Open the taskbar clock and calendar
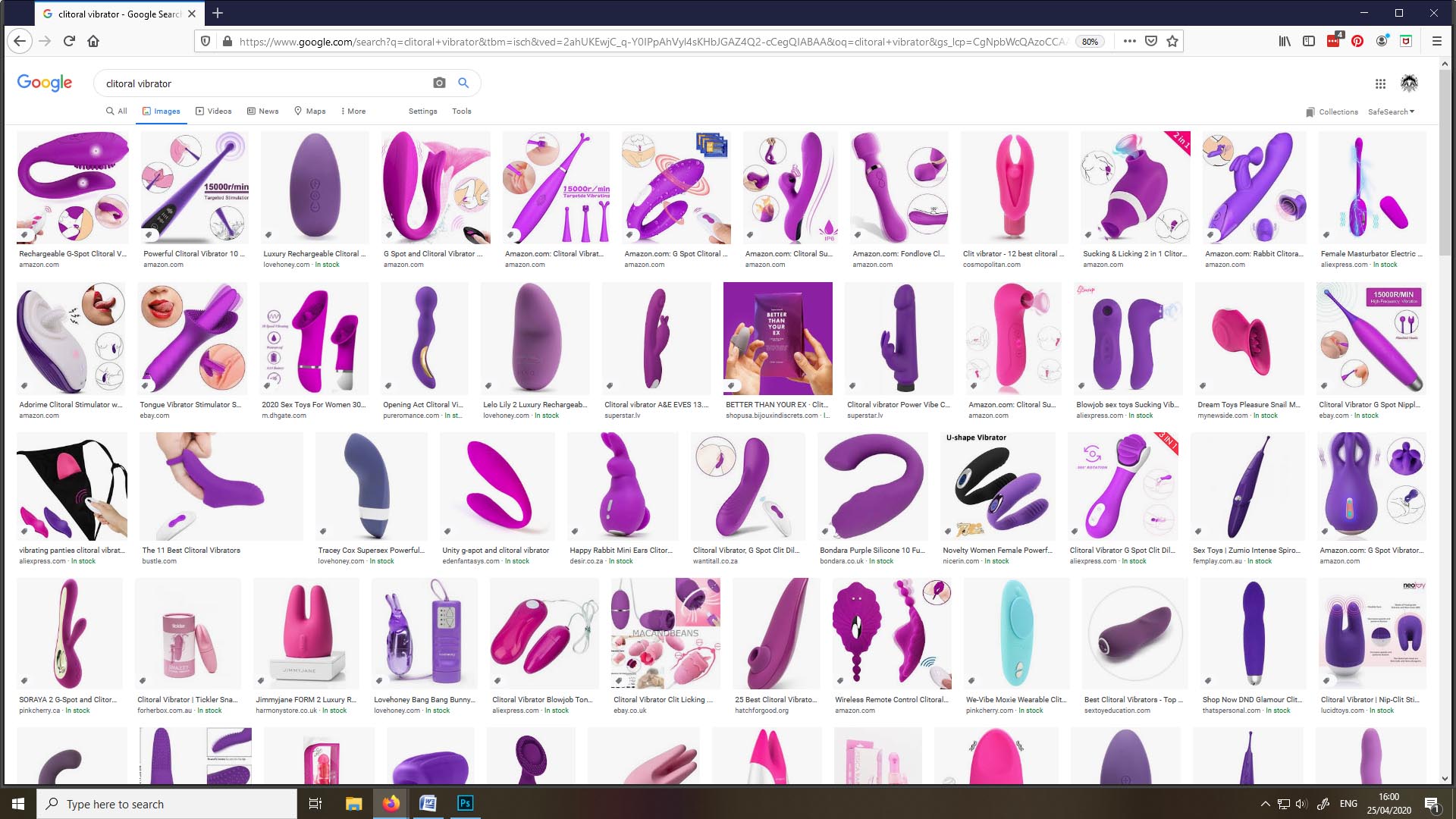 1389,804
